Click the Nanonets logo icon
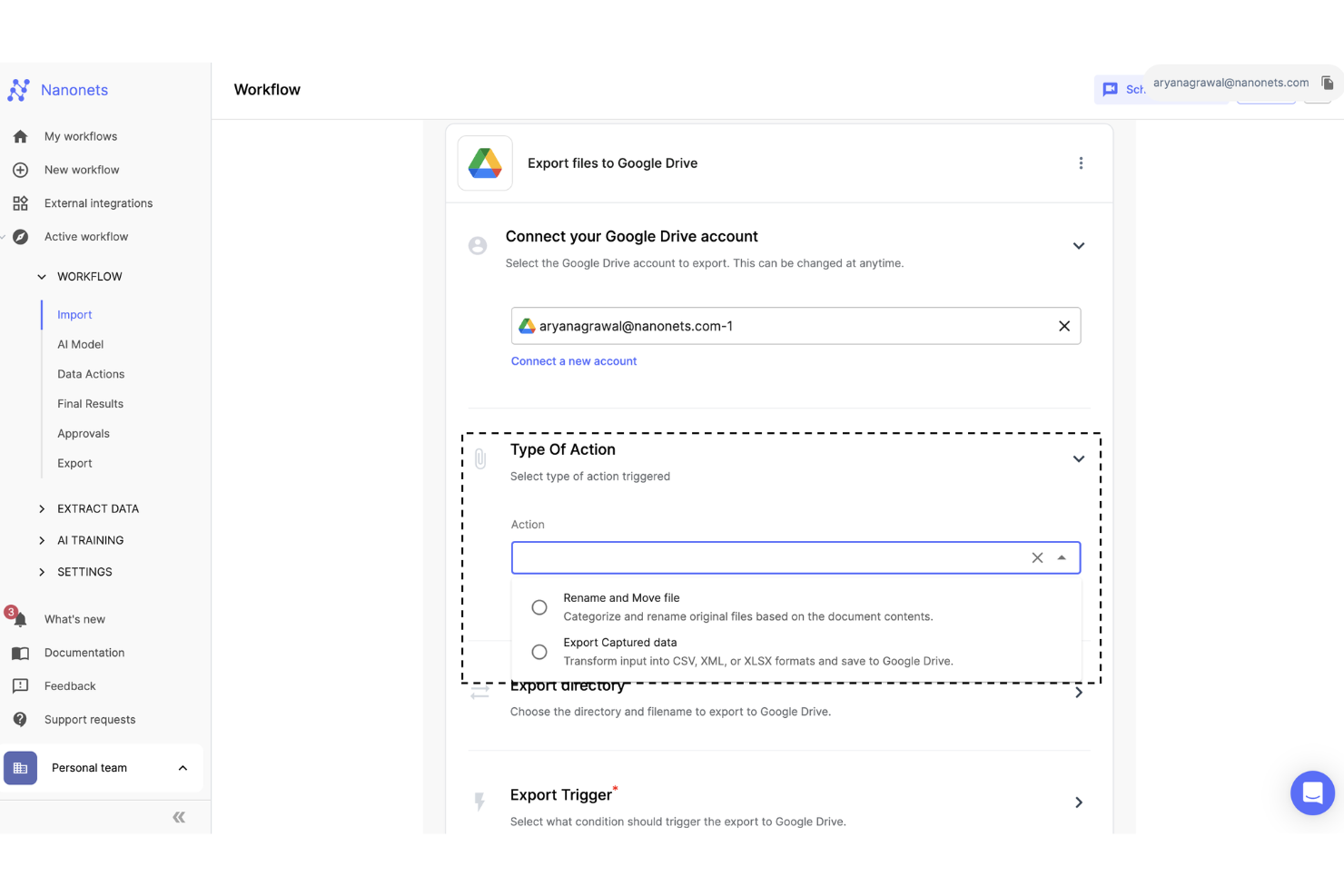Image resolution: width=1344 pixels, height=896 pixels. click(x=19, y=90)
